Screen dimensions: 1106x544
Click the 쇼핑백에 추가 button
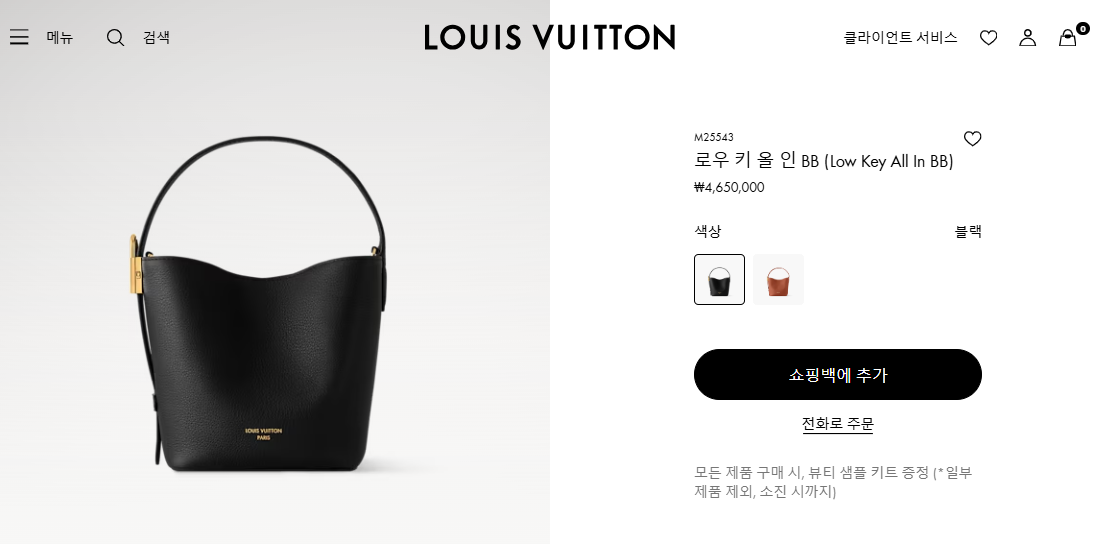tap(838, 375)
